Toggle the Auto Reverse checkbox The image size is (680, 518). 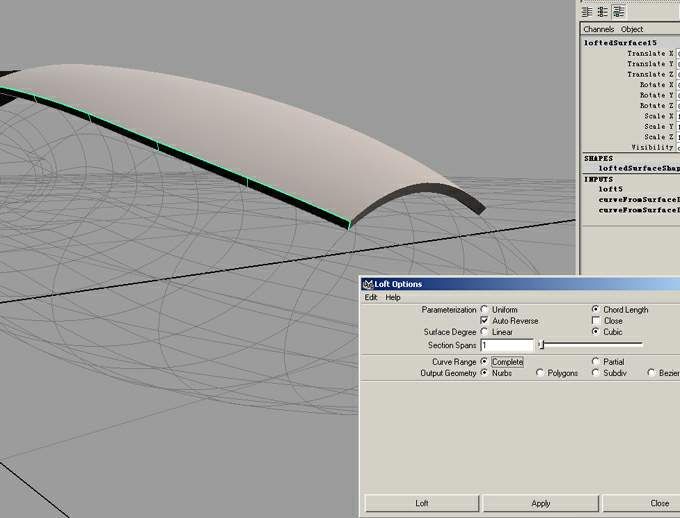tap(484, 321)
